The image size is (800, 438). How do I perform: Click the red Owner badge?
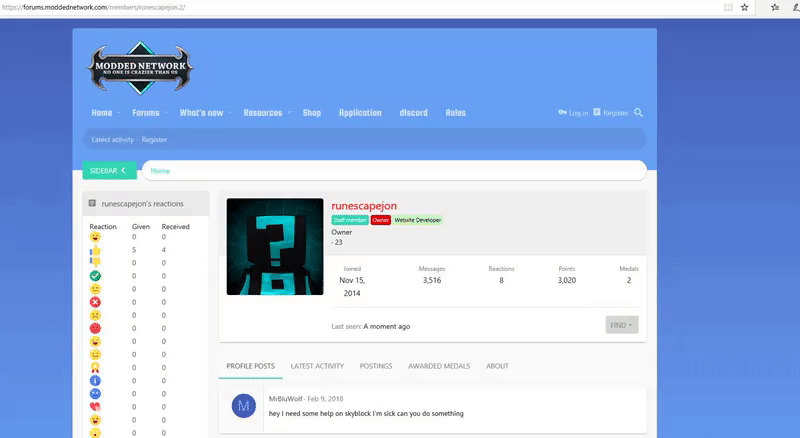[x=381, y=220]
